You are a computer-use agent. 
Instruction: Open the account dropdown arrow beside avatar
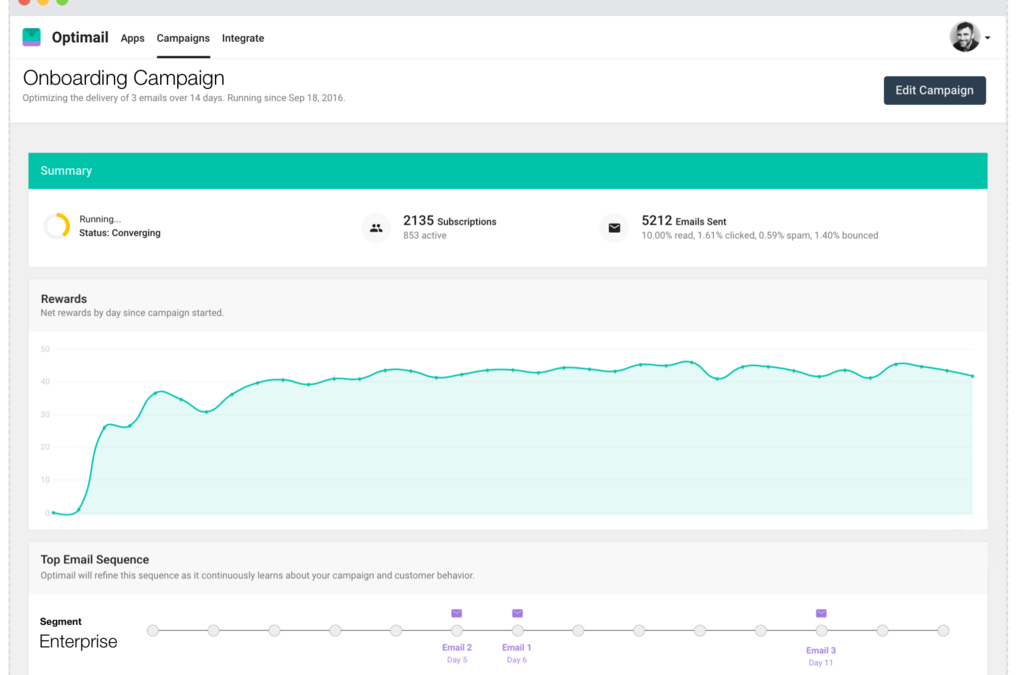pos(988,38)
